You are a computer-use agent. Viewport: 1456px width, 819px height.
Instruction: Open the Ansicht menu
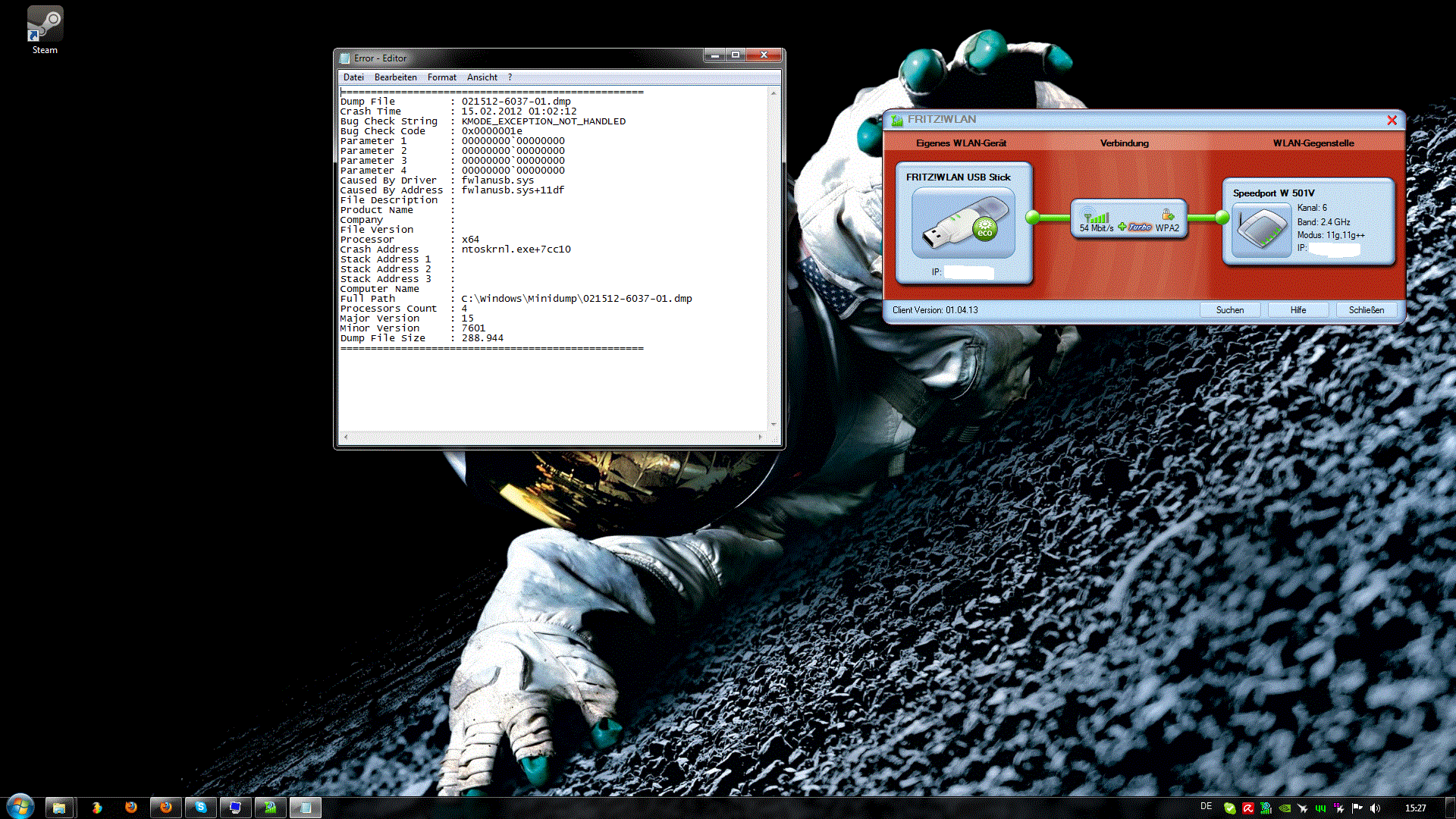click(x=482, y=77)
